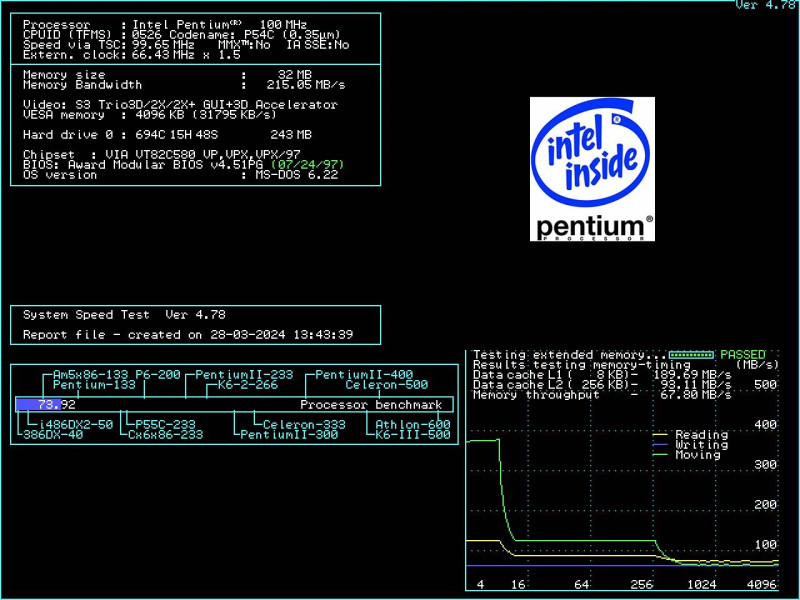This screenshot has height=600, width=800.
Task: Click the Memory Bandwidth 215.05 MB/s value
Action: click(306, 85)
